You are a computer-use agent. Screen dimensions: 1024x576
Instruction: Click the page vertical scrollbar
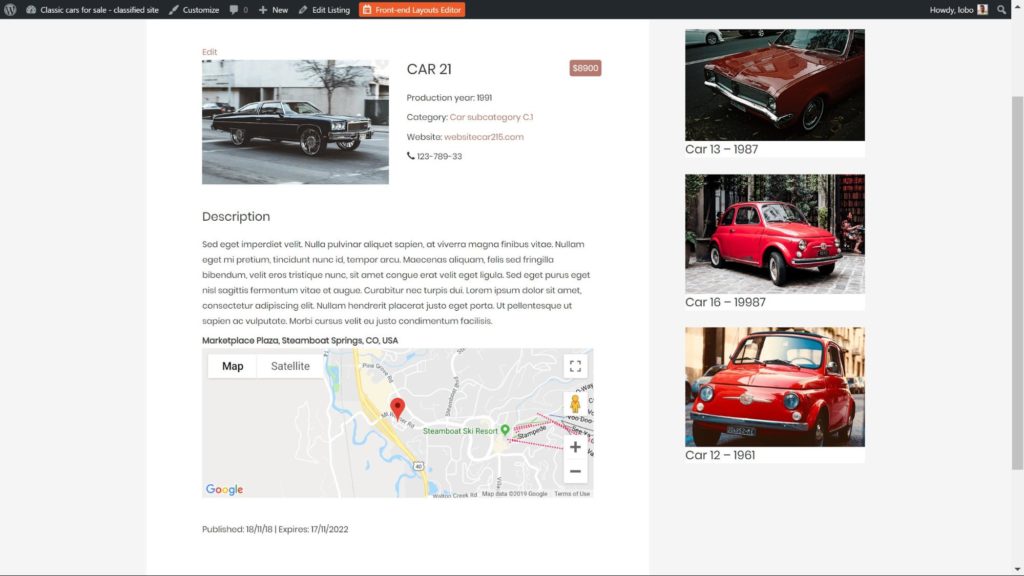coord(1017,300)
